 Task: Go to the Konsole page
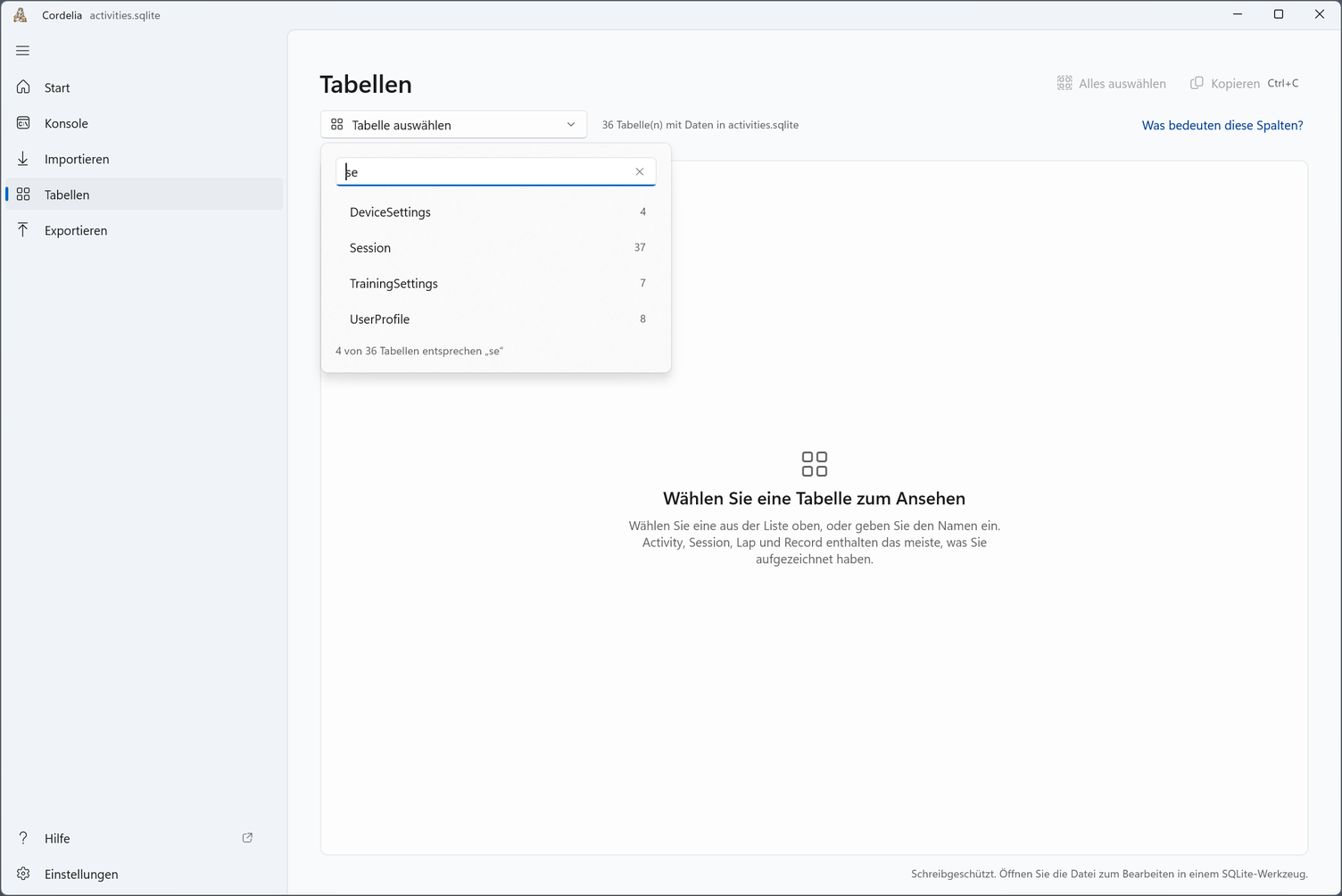click(x=144, y=122)
